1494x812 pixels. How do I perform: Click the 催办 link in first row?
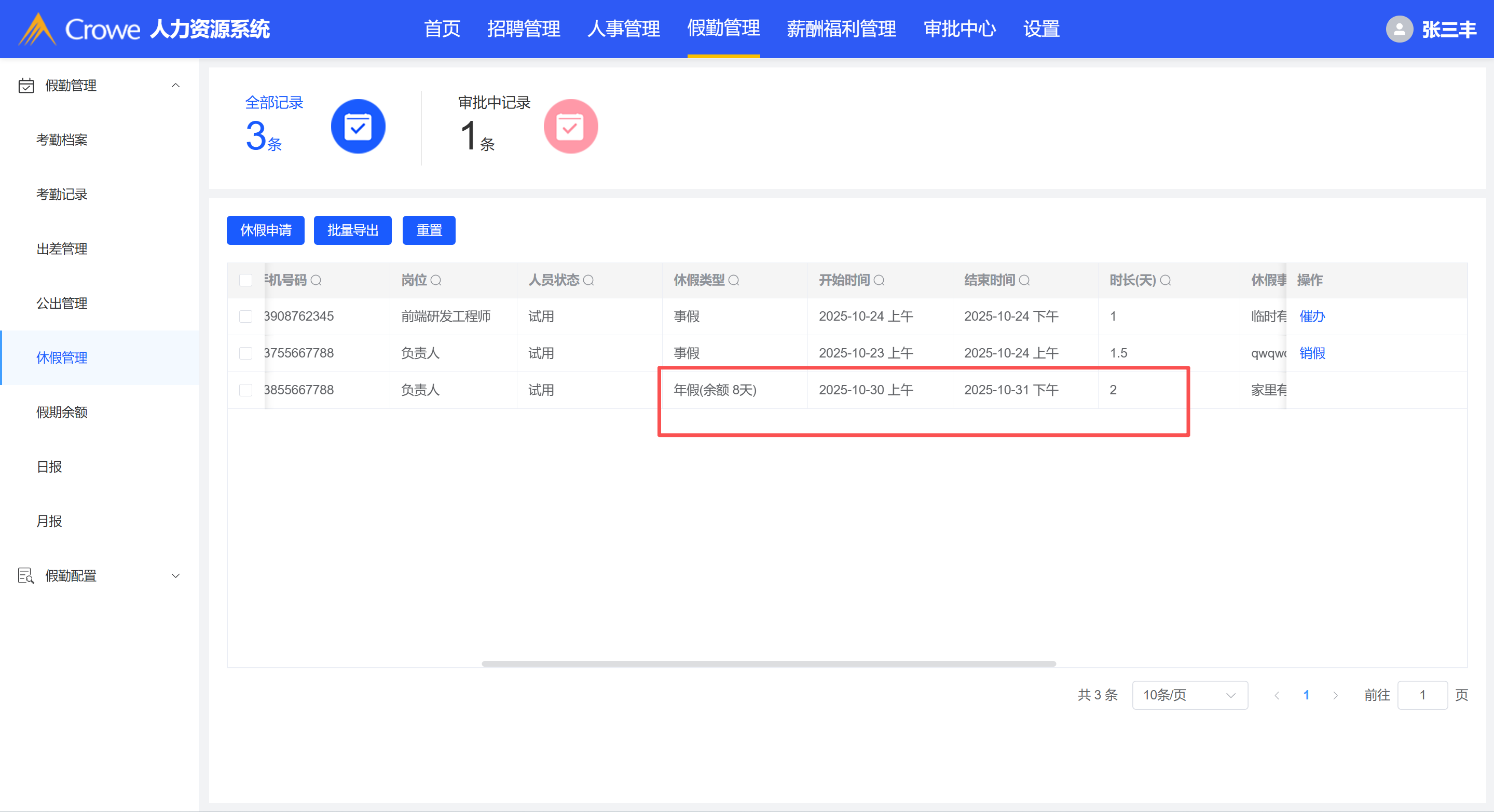1312,316
